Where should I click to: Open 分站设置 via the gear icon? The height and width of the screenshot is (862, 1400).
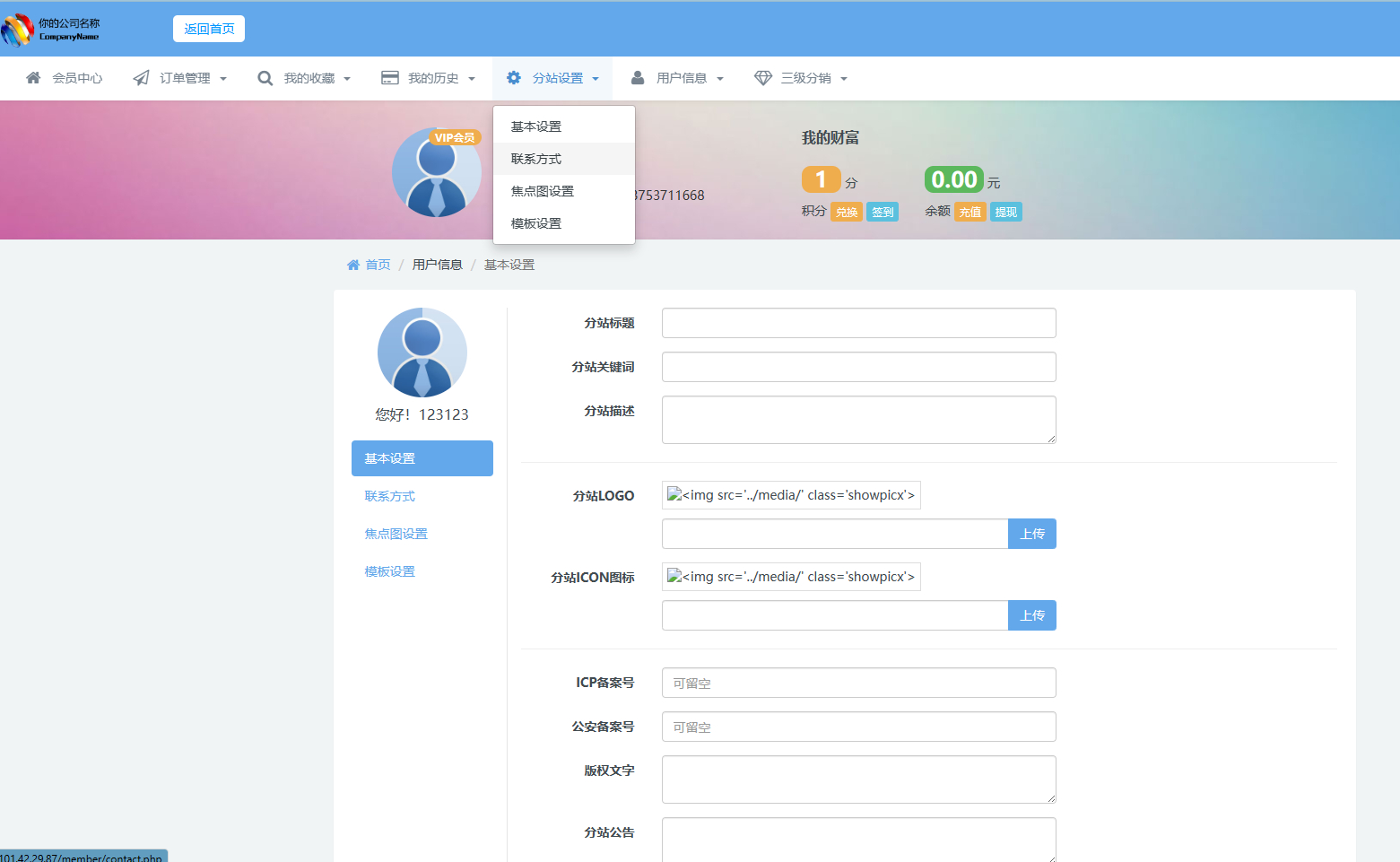coord(513,78)
